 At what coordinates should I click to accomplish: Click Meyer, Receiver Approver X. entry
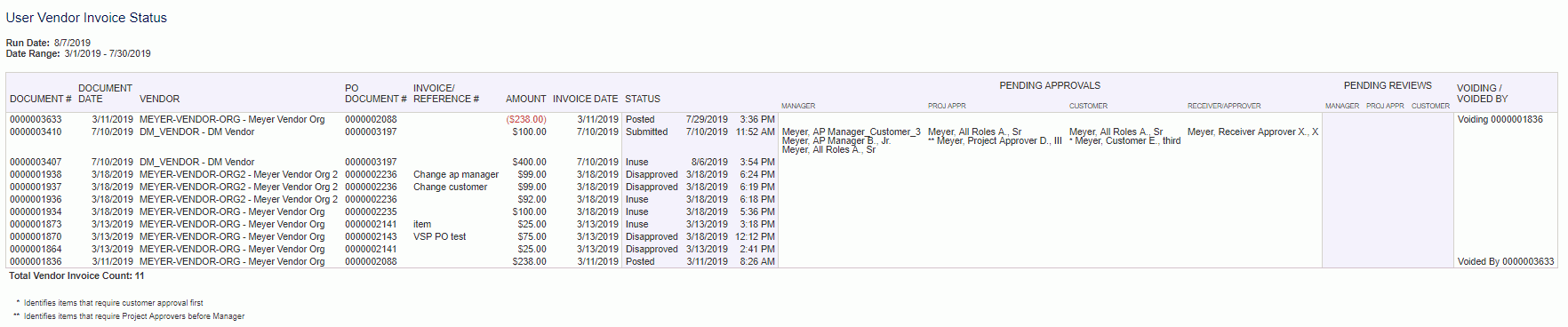click(x=1252, y=132)
